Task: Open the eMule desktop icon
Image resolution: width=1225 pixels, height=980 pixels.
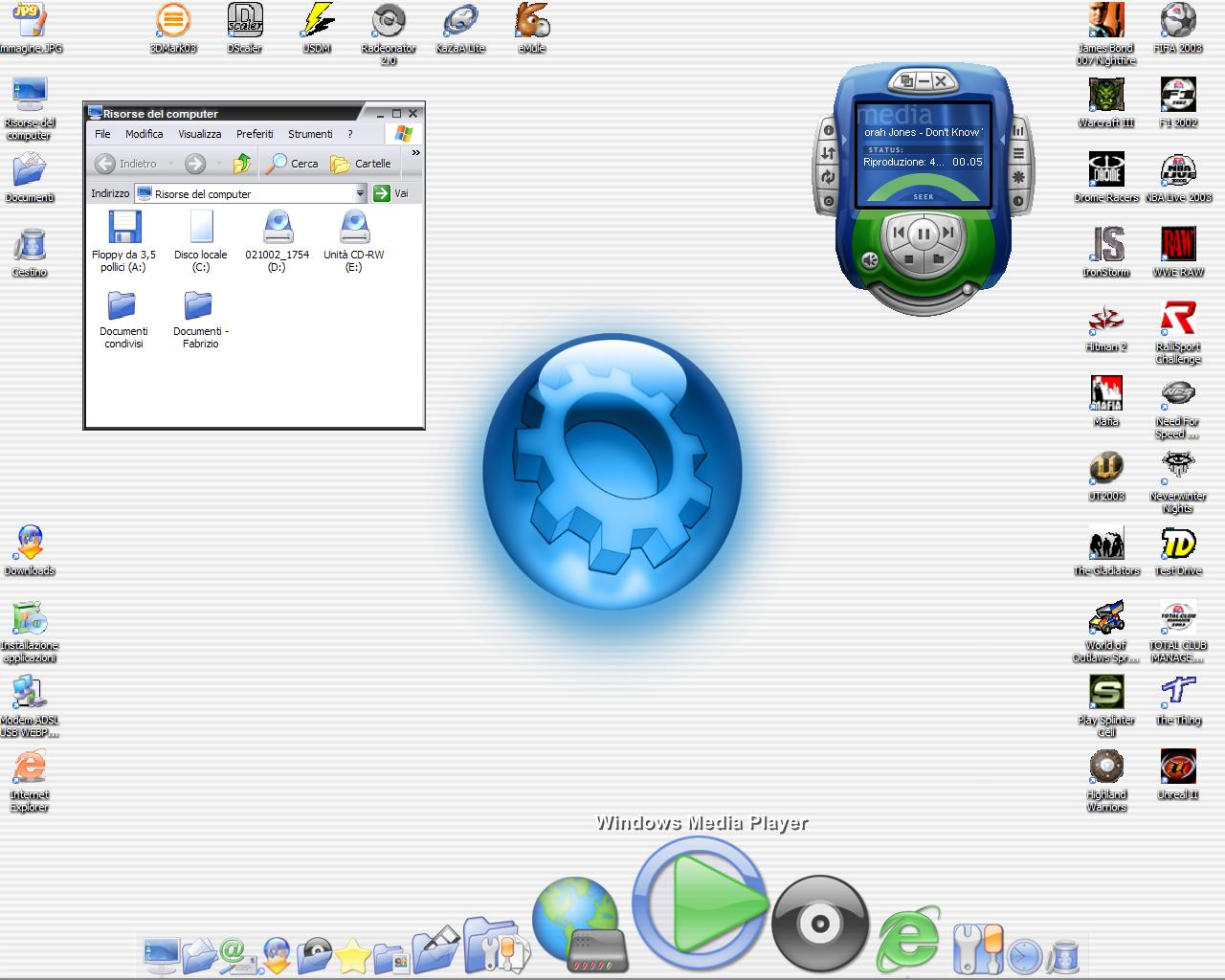Action: click(x=532, y=28)
